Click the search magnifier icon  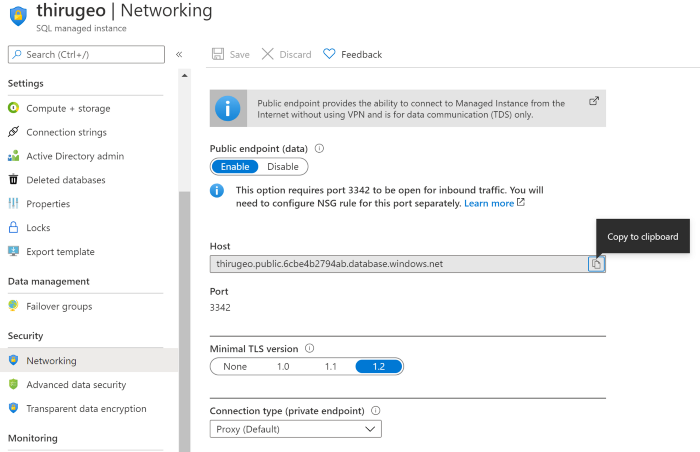pos(17,54)
